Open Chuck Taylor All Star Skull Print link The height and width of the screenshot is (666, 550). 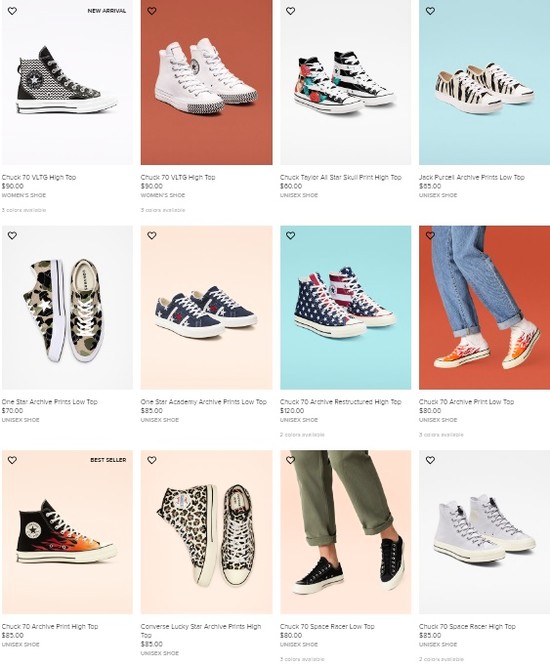(341, 177)
